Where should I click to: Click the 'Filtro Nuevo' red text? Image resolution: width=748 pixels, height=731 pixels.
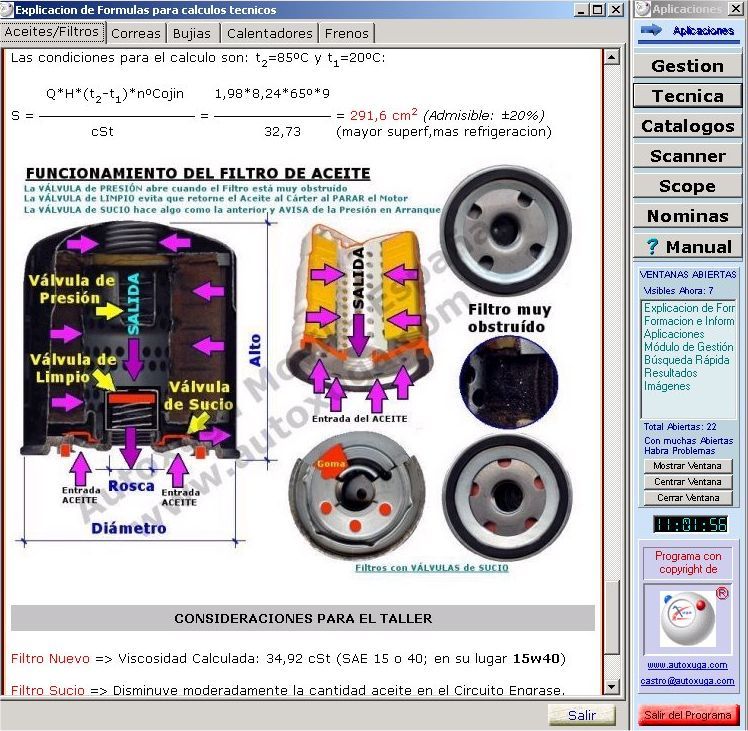tap(50, 658)
